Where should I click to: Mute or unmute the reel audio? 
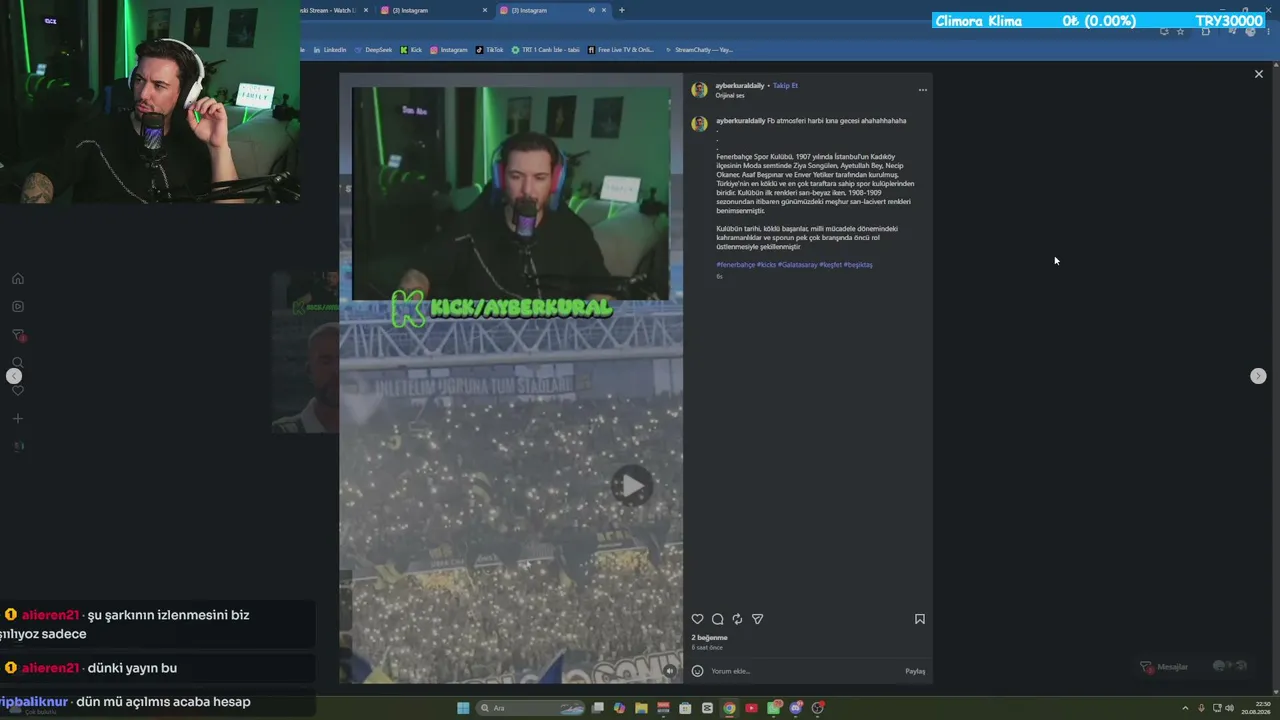(670, 671)
